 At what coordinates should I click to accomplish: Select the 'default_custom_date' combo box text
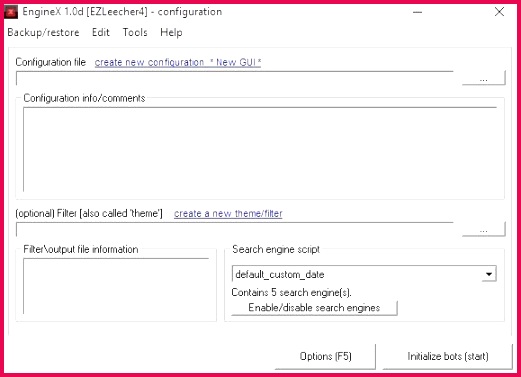pos(280,274)
